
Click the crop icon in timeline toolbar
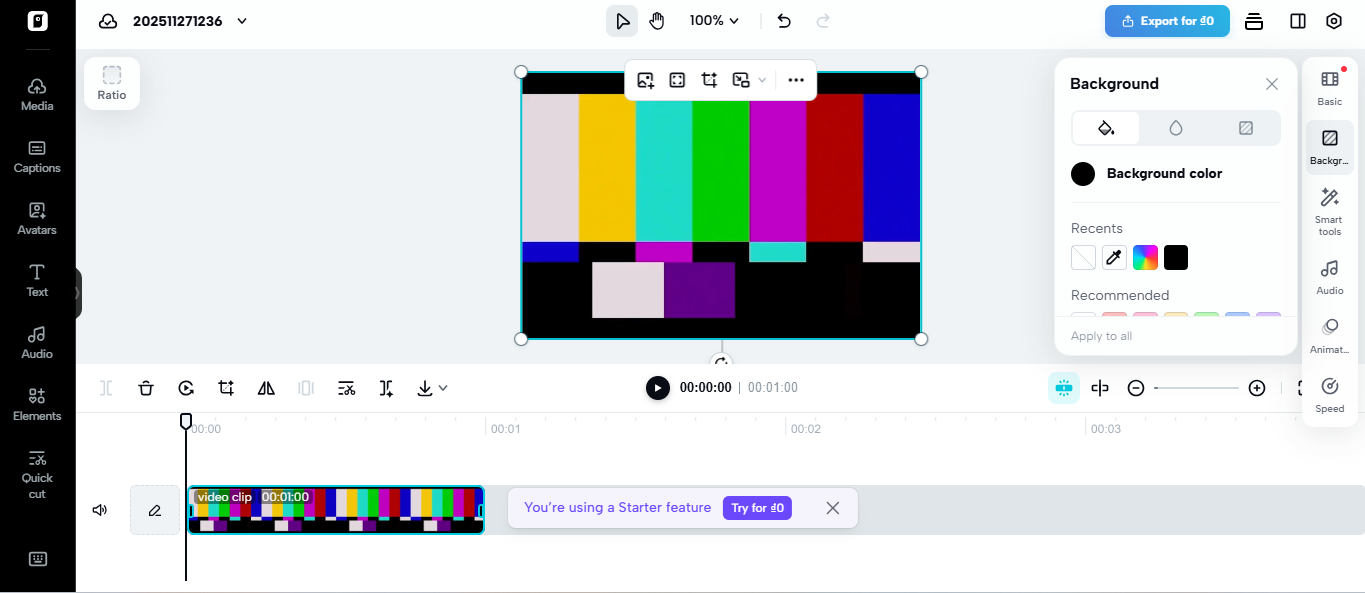[x=226, y=388]
